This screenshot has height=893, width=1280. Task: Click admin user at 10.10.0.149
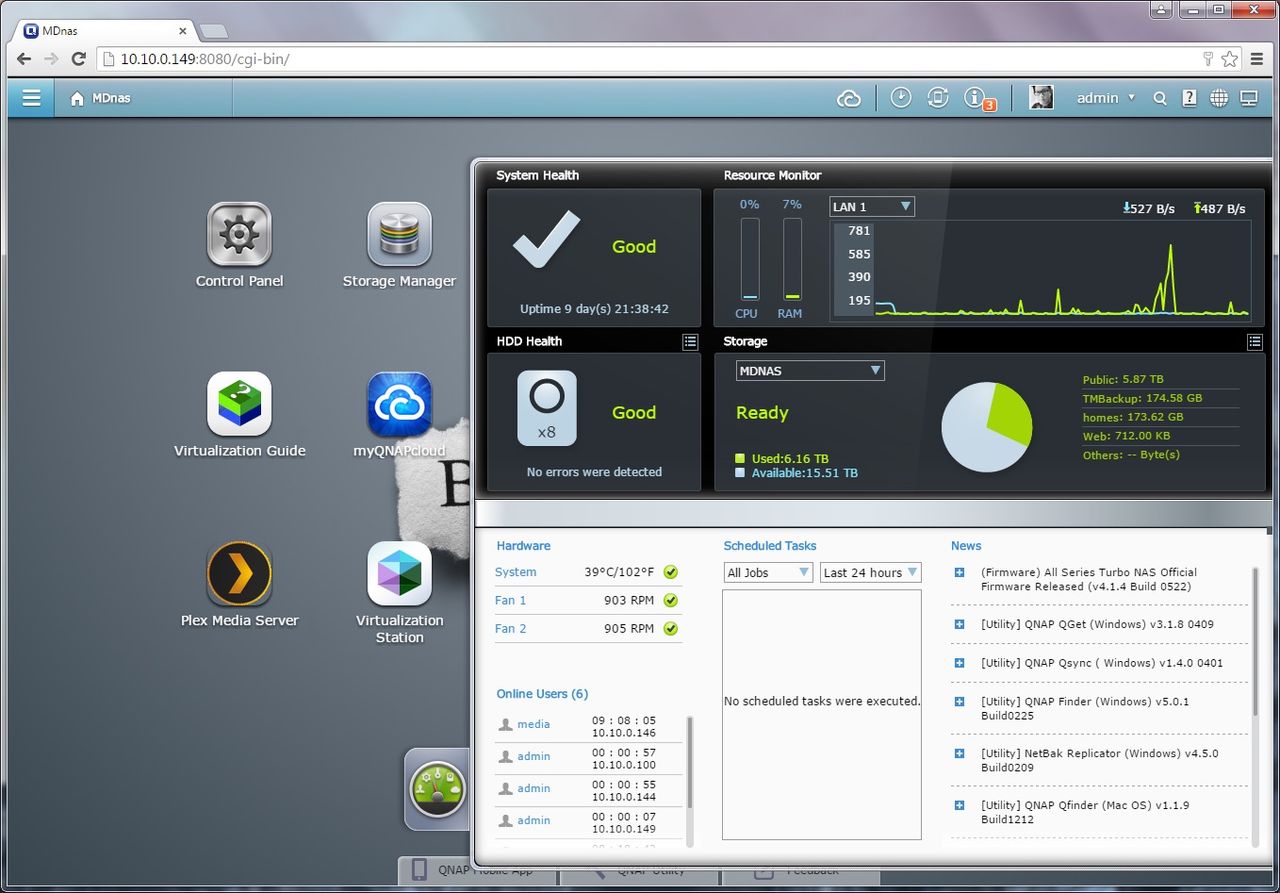(x=533, y=820)
